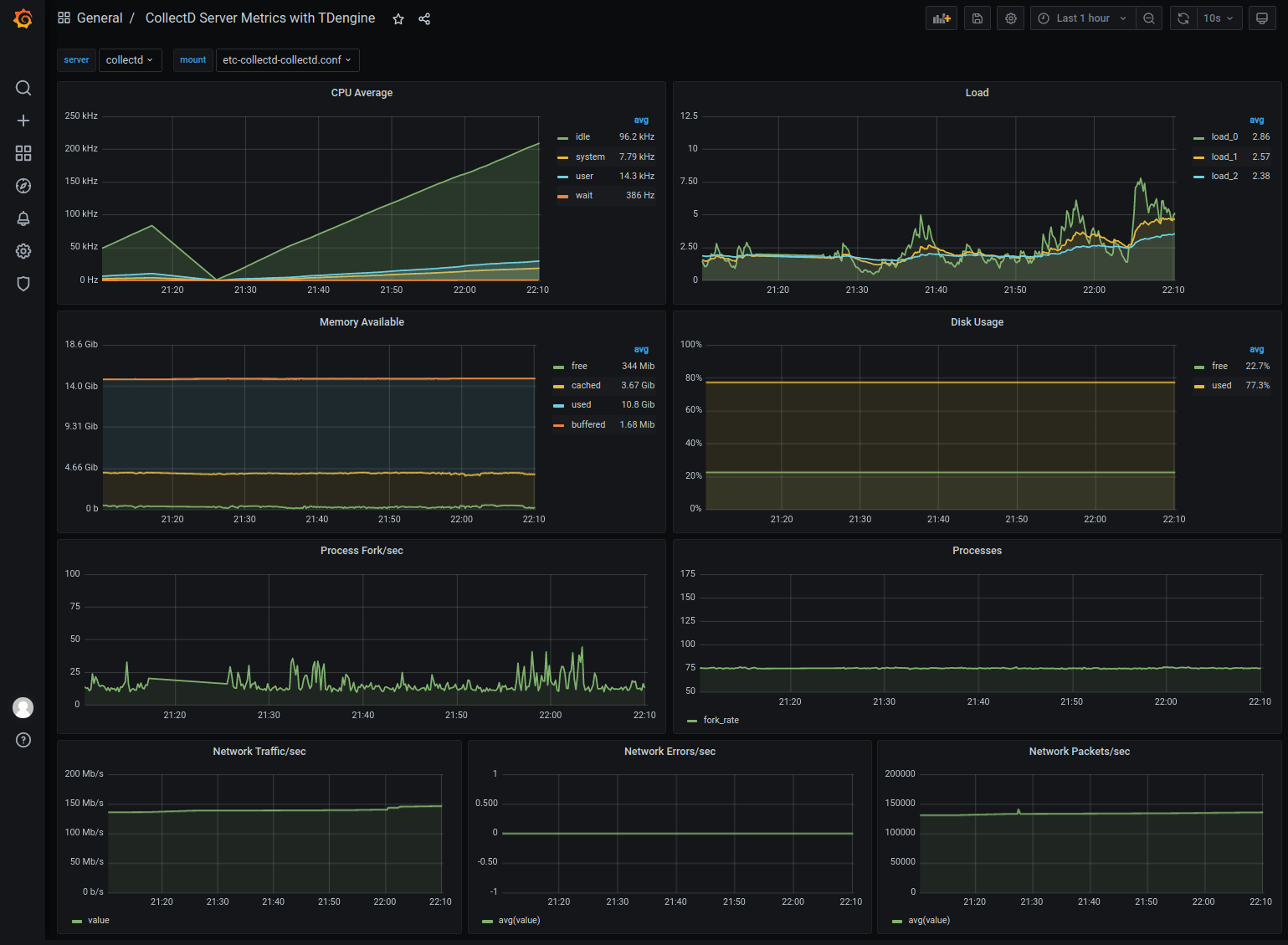Open the dashboard search
This screenshot has height=945, width=1288.
(x=23, y=88)
